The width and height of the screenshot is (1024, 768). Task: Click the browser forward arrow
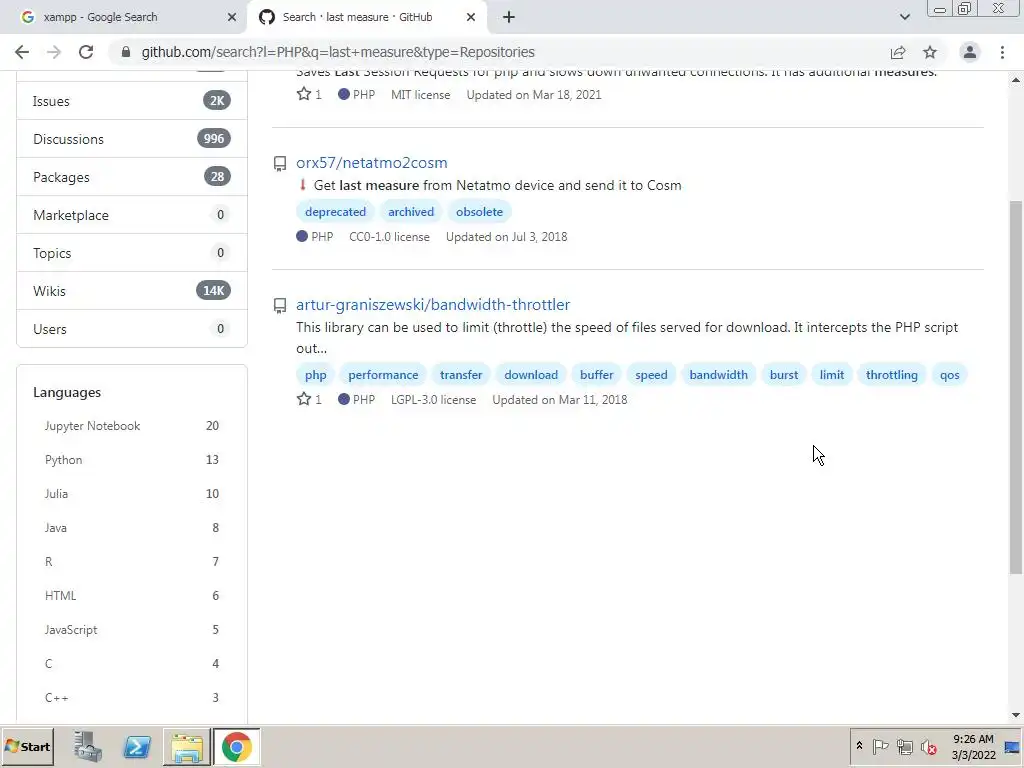click(x=54, y=52)
